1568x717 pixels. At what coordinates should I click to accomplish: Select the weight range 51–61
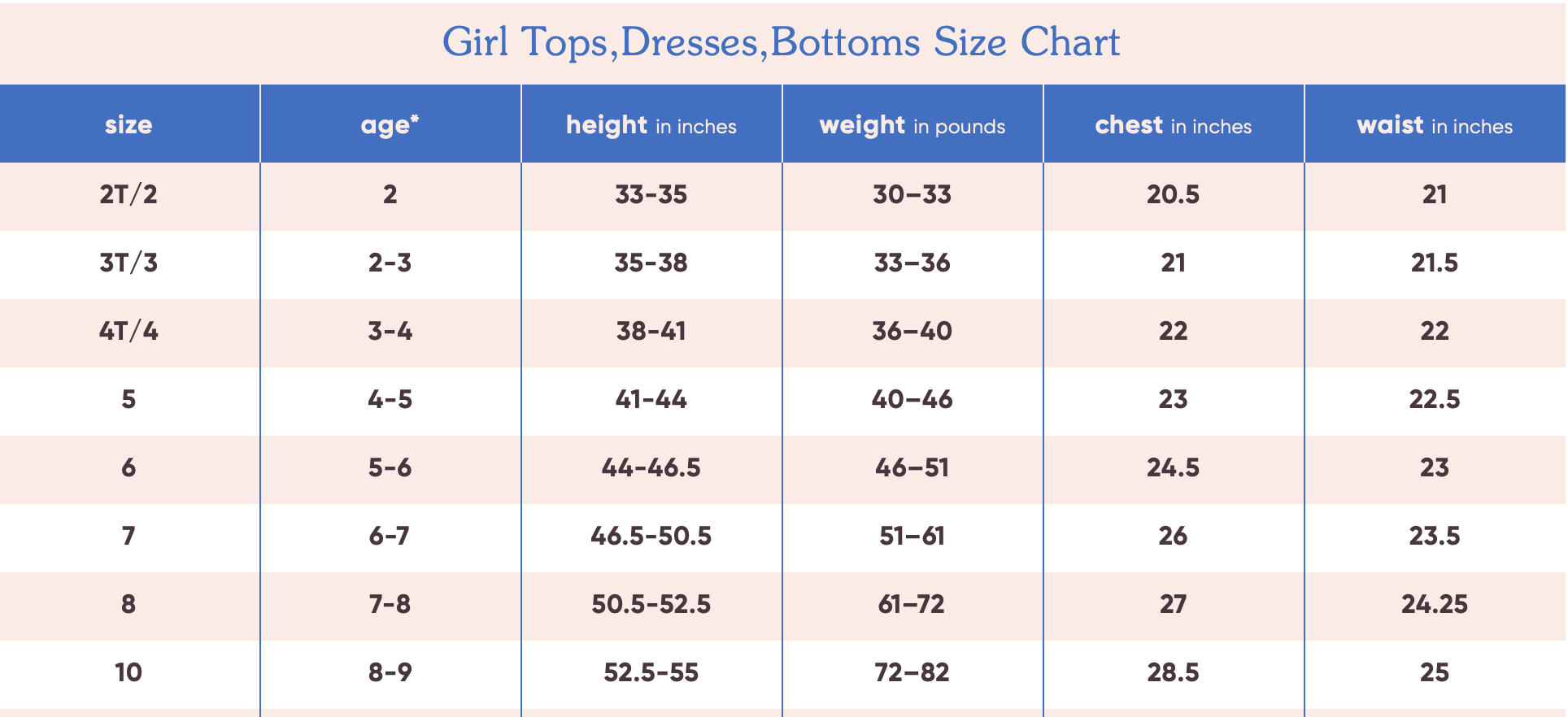[x=912, y=537]
